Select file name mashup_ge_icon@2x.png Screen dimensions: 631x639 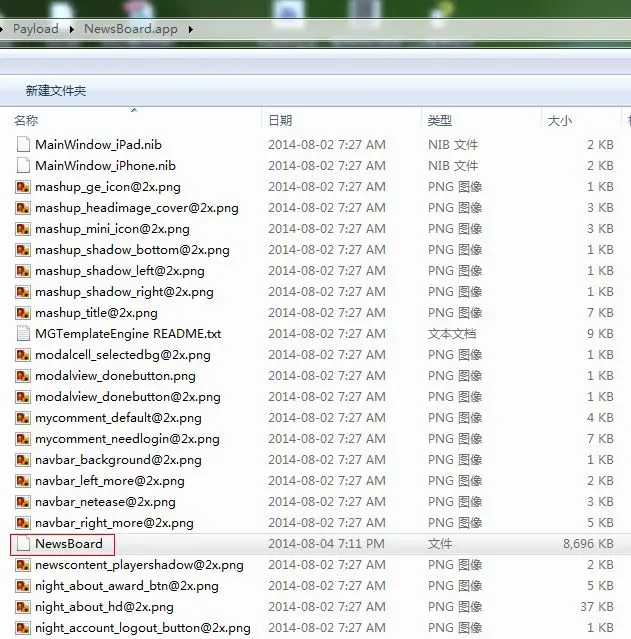click(108, 187)
